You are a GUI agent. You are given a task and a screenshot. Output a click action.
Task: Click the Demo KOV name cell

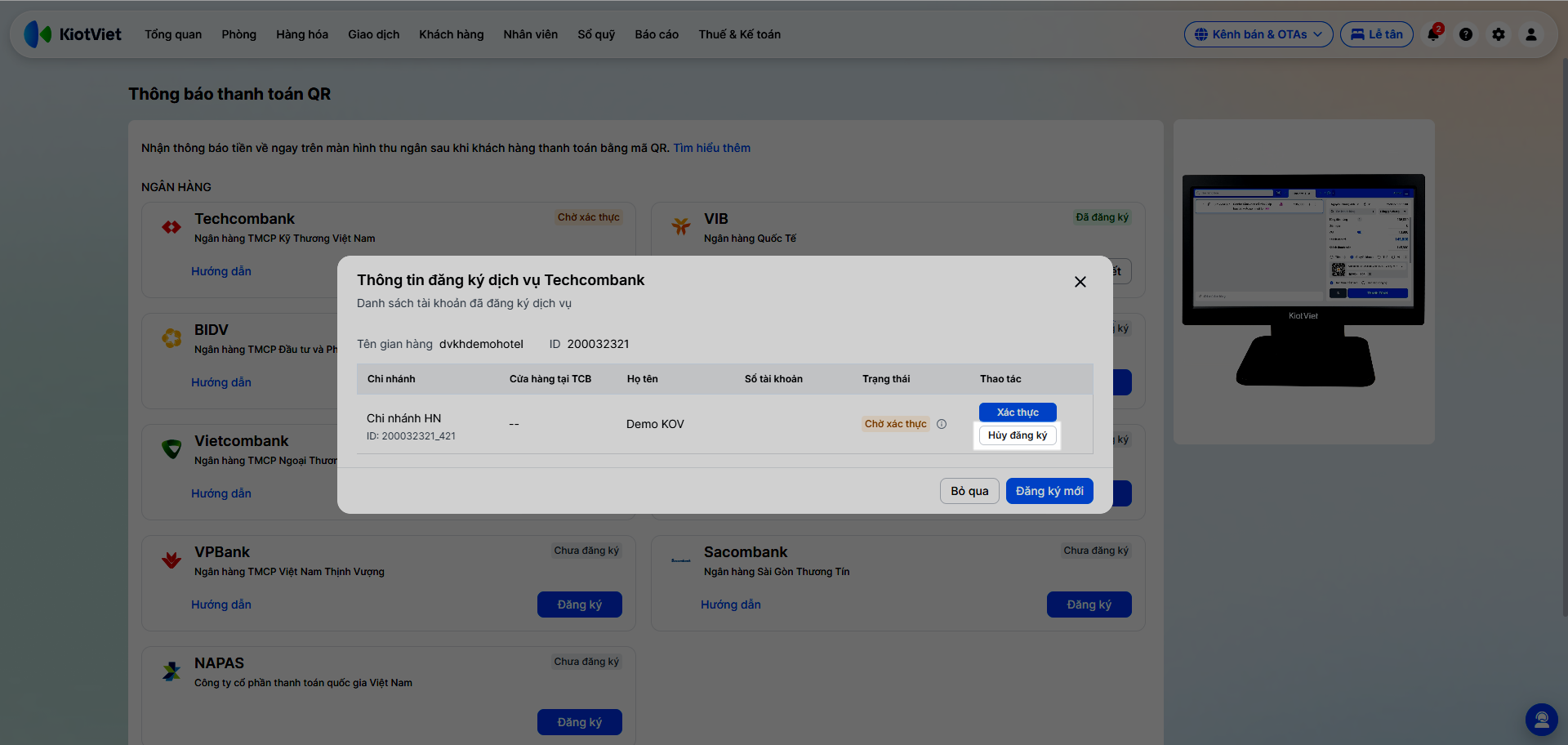655,424
